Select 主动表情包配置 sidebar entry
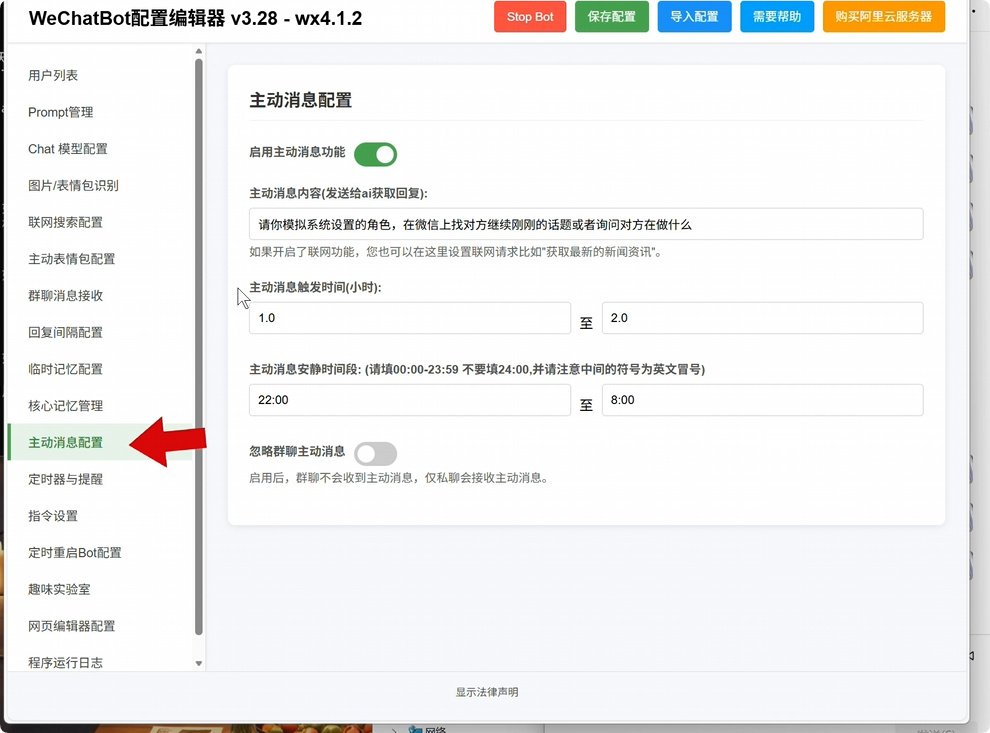This screenshot has height=733, width=990. [101, 258]
